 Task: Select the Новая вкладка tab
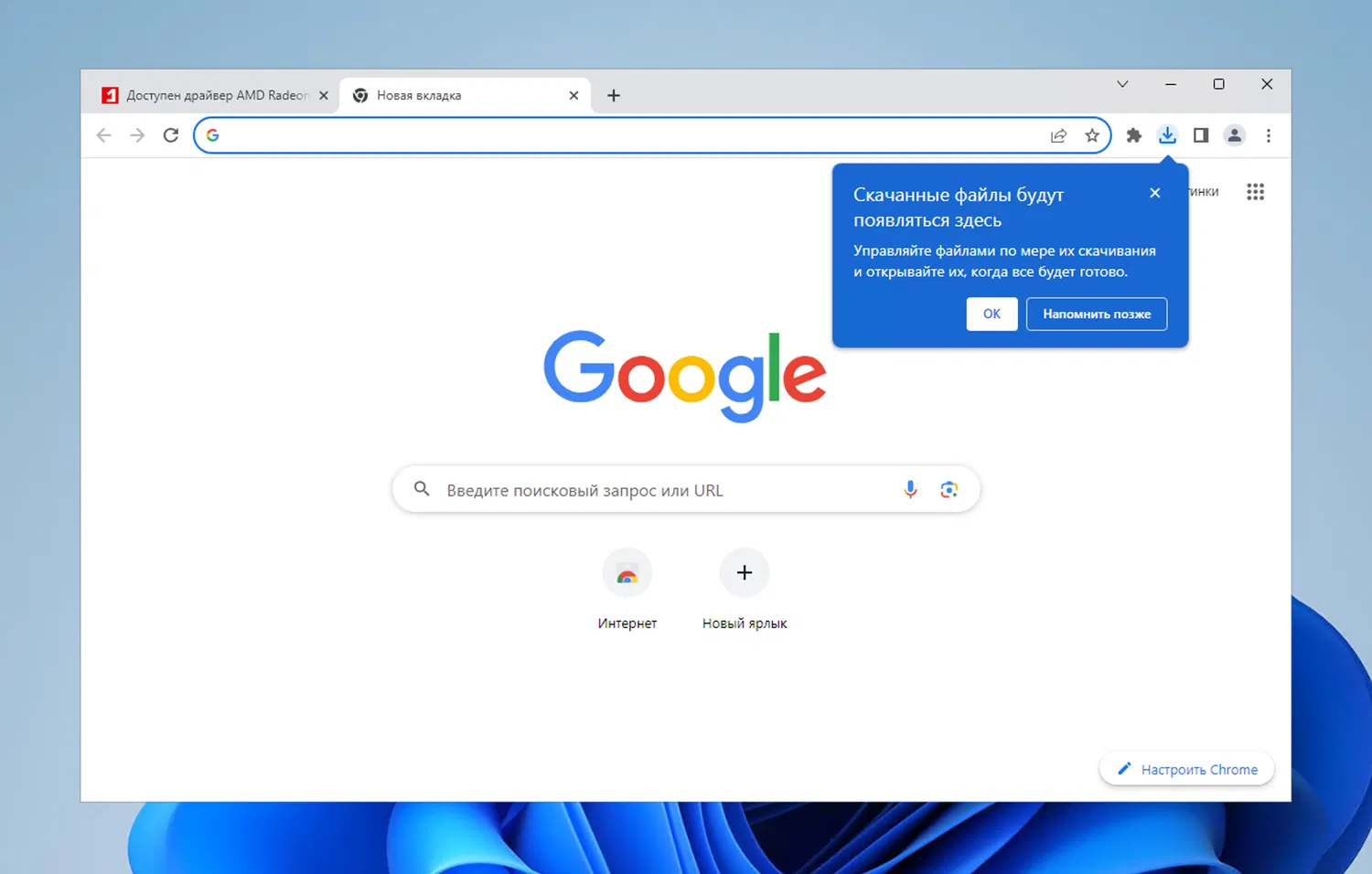465,95
